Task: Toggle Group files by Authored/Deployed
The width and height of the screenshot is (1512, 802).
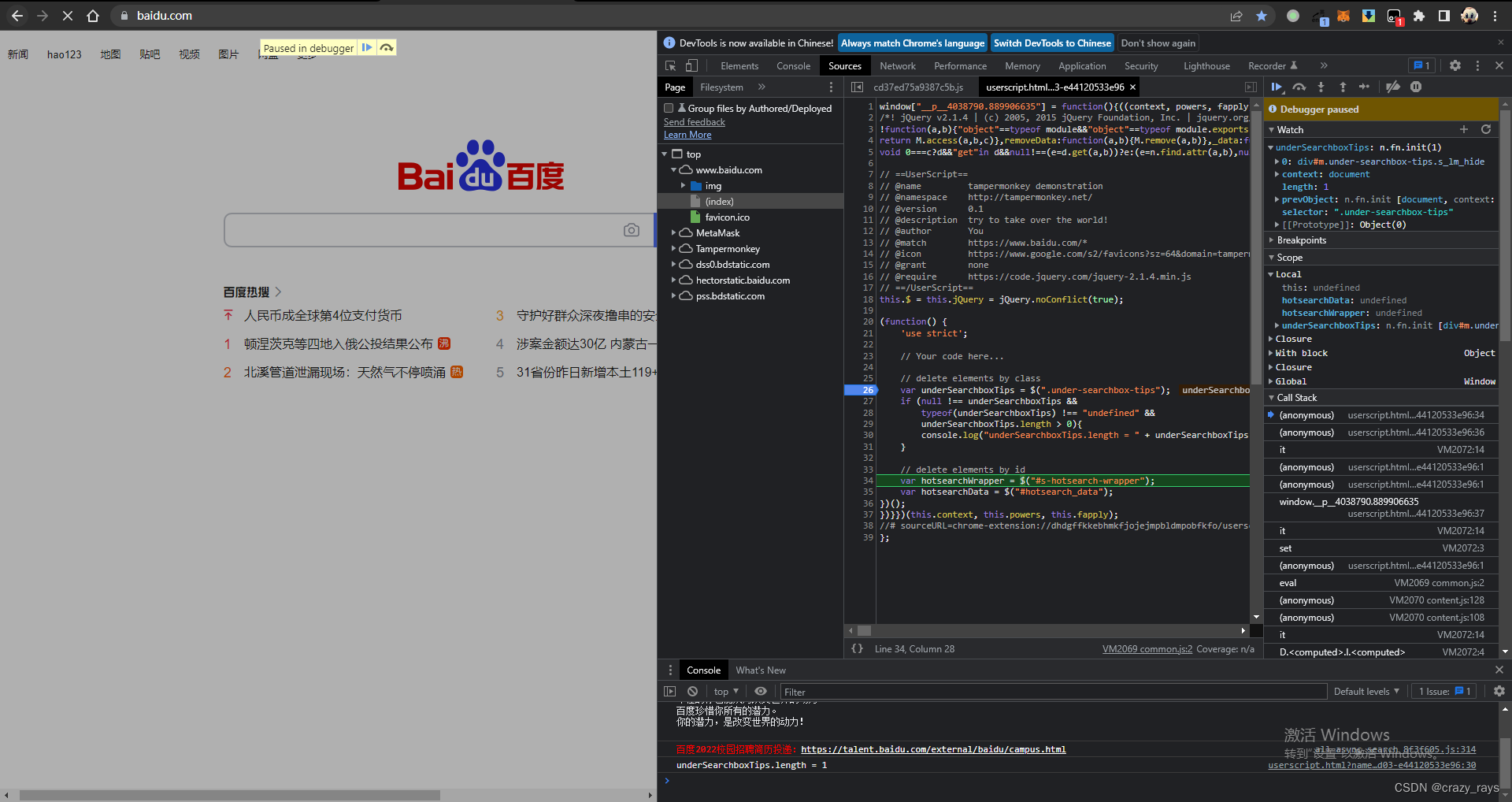Action: pyautogui.click(x=669, y=109)
